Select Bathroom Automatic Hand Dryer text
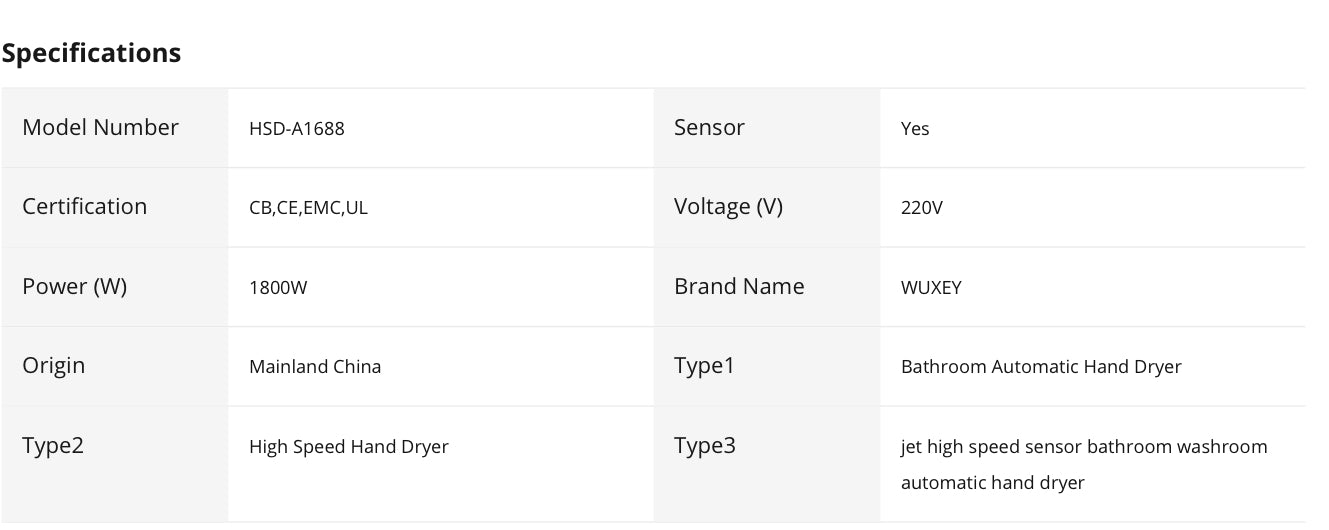 tap(1041, 367)
